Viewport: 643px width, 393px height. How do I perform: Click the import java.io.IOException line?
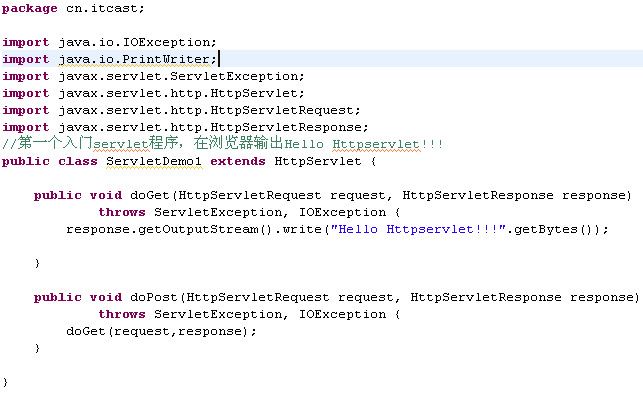(109, 42)
